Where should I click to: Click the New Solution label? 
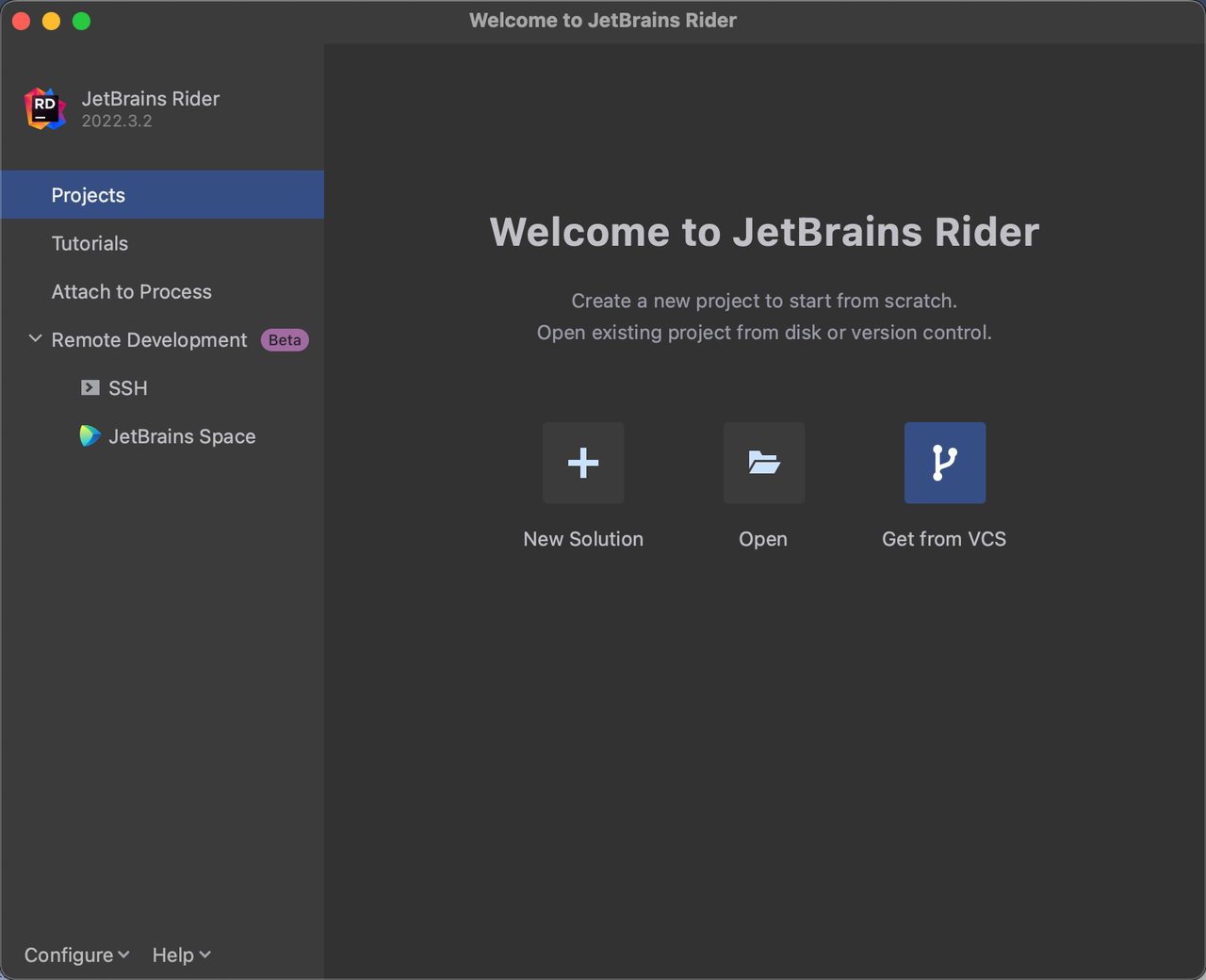tap(583, 539)
